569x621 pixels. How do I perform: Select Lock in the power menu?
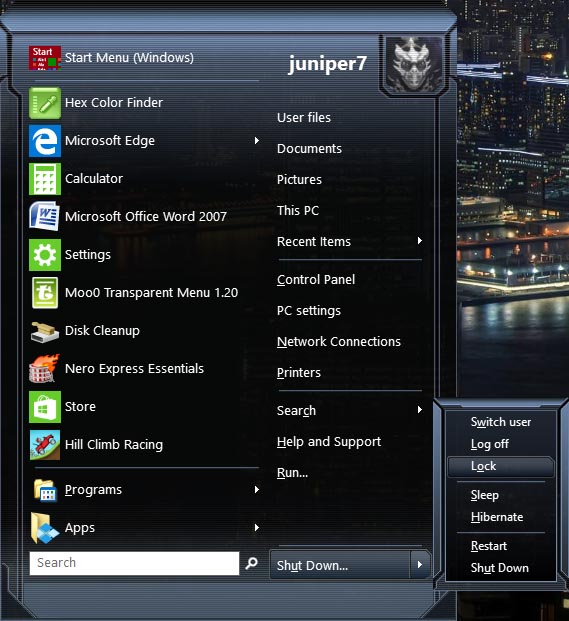tap(501, 466)
